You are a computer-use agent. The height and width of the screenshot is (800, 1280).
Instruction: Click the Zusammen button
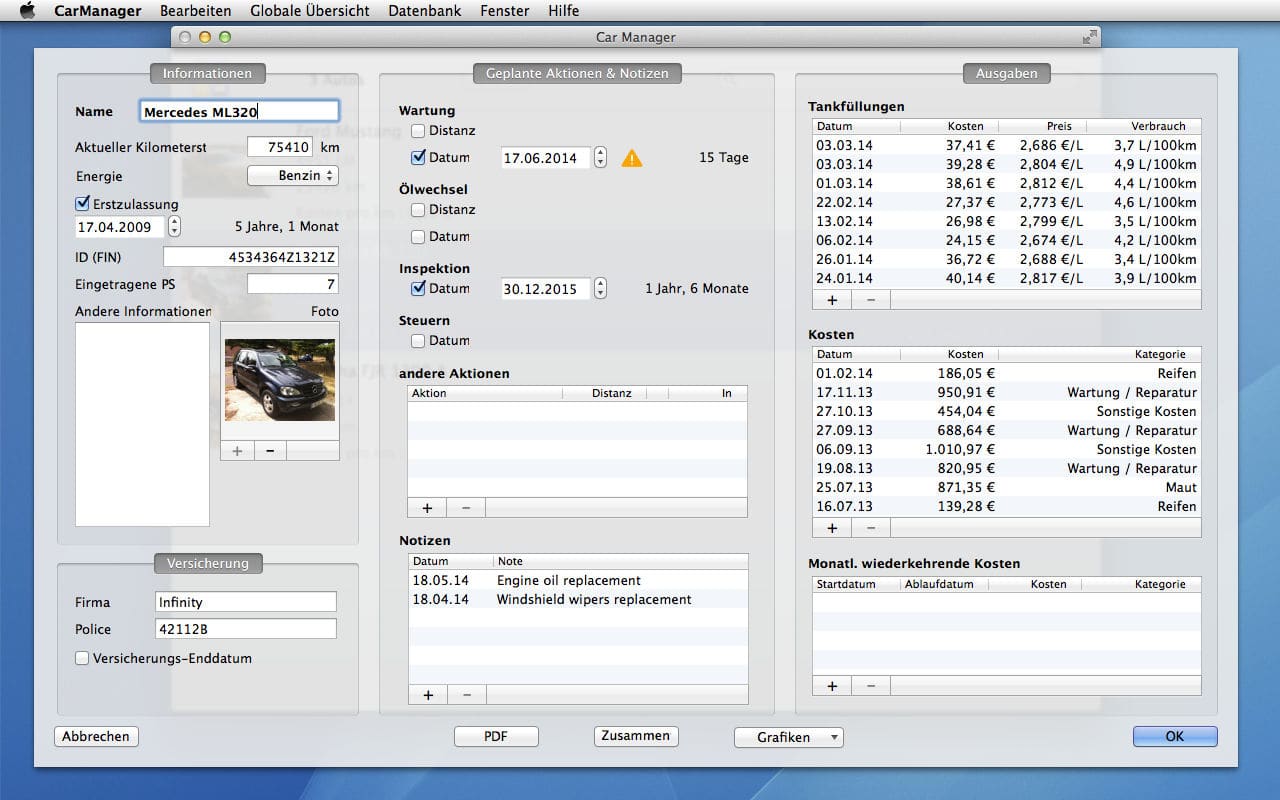(x=636, y=736)
